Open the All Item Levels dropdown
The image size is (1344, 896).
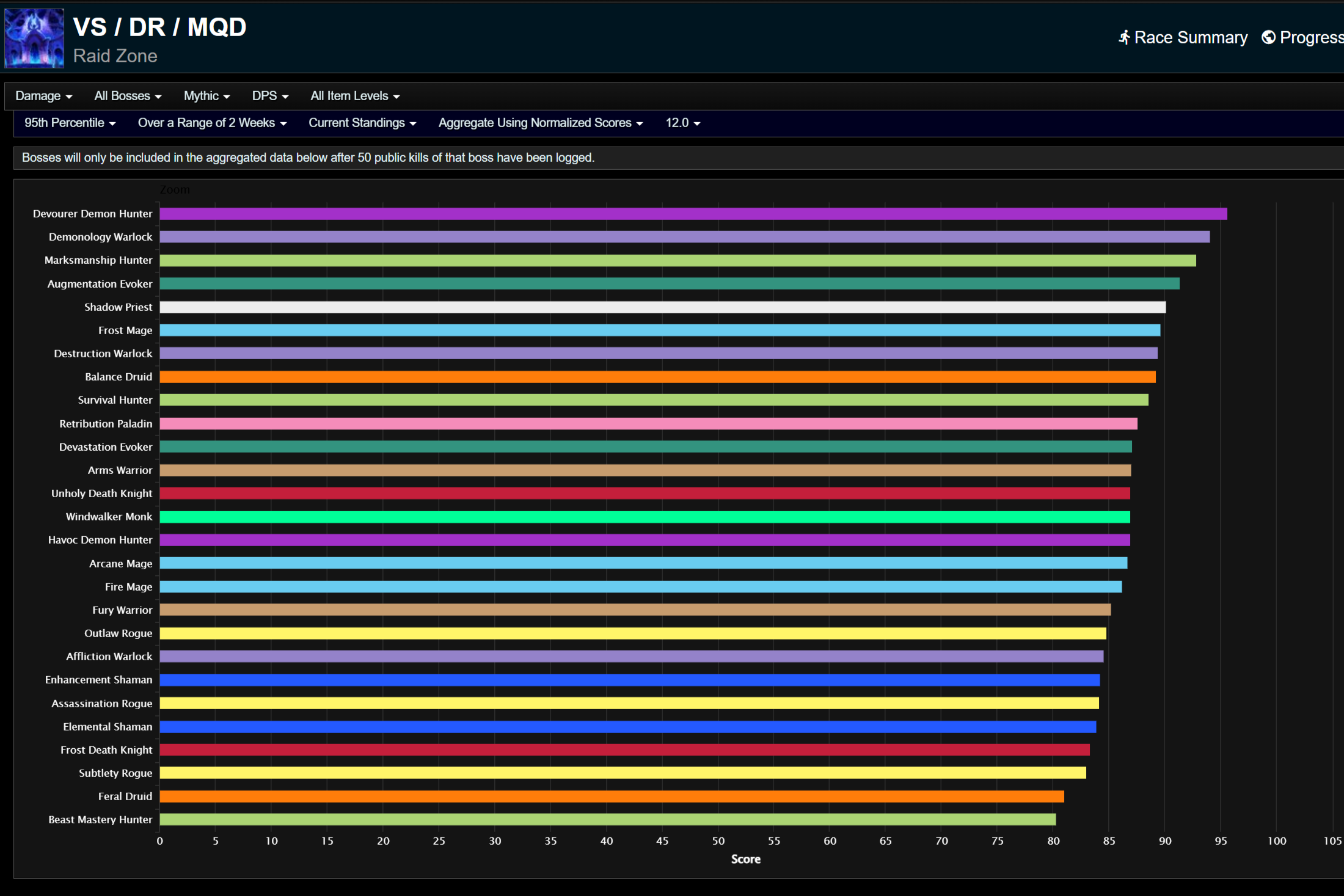tap(354, 96)
